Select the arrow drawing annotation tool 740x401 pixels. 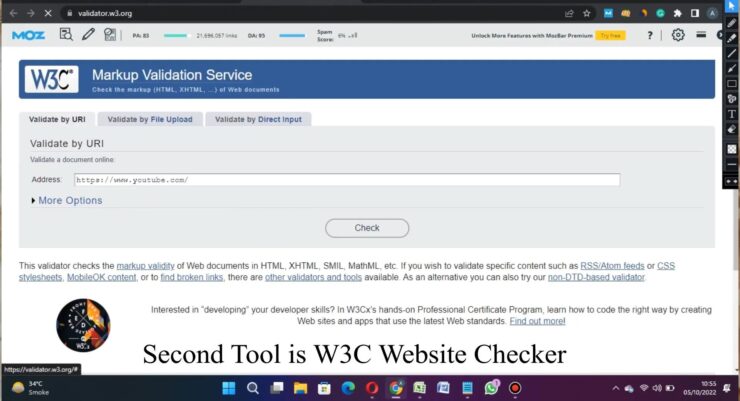tap(732, 68)
